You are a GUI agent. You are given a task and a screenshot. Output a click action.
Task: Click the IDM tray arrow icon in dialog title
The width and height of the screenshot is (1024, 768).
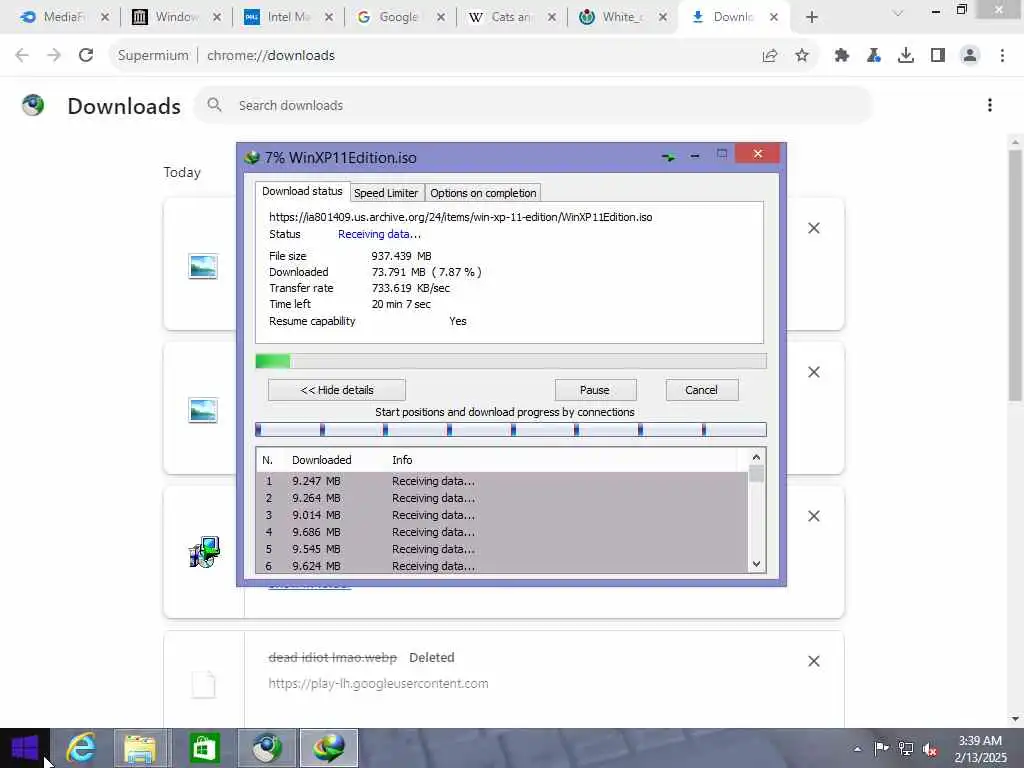tap(668, 157)
